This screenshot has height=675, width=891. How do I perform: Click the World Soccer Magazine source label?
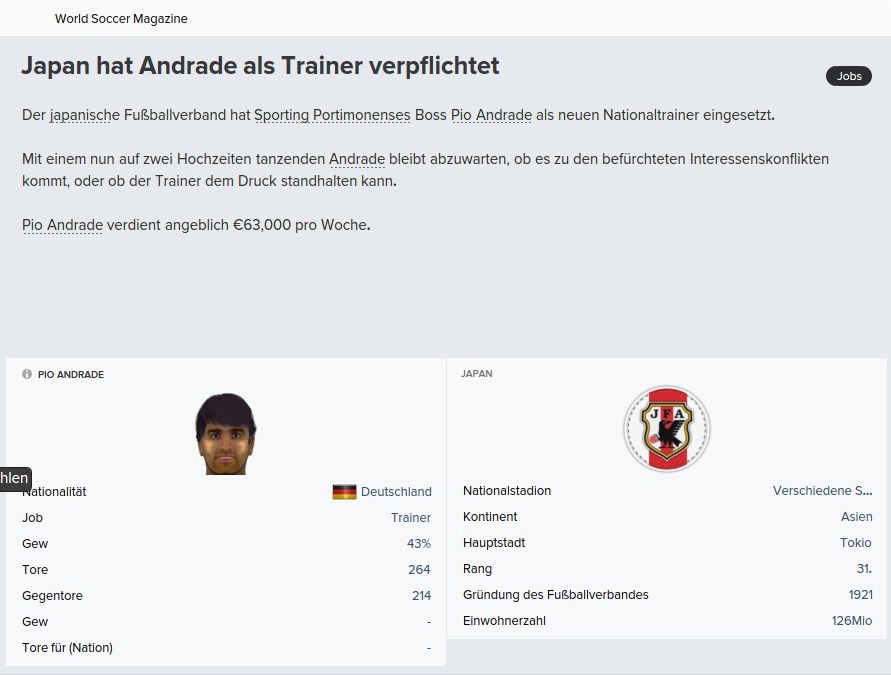tap(121, 19)
